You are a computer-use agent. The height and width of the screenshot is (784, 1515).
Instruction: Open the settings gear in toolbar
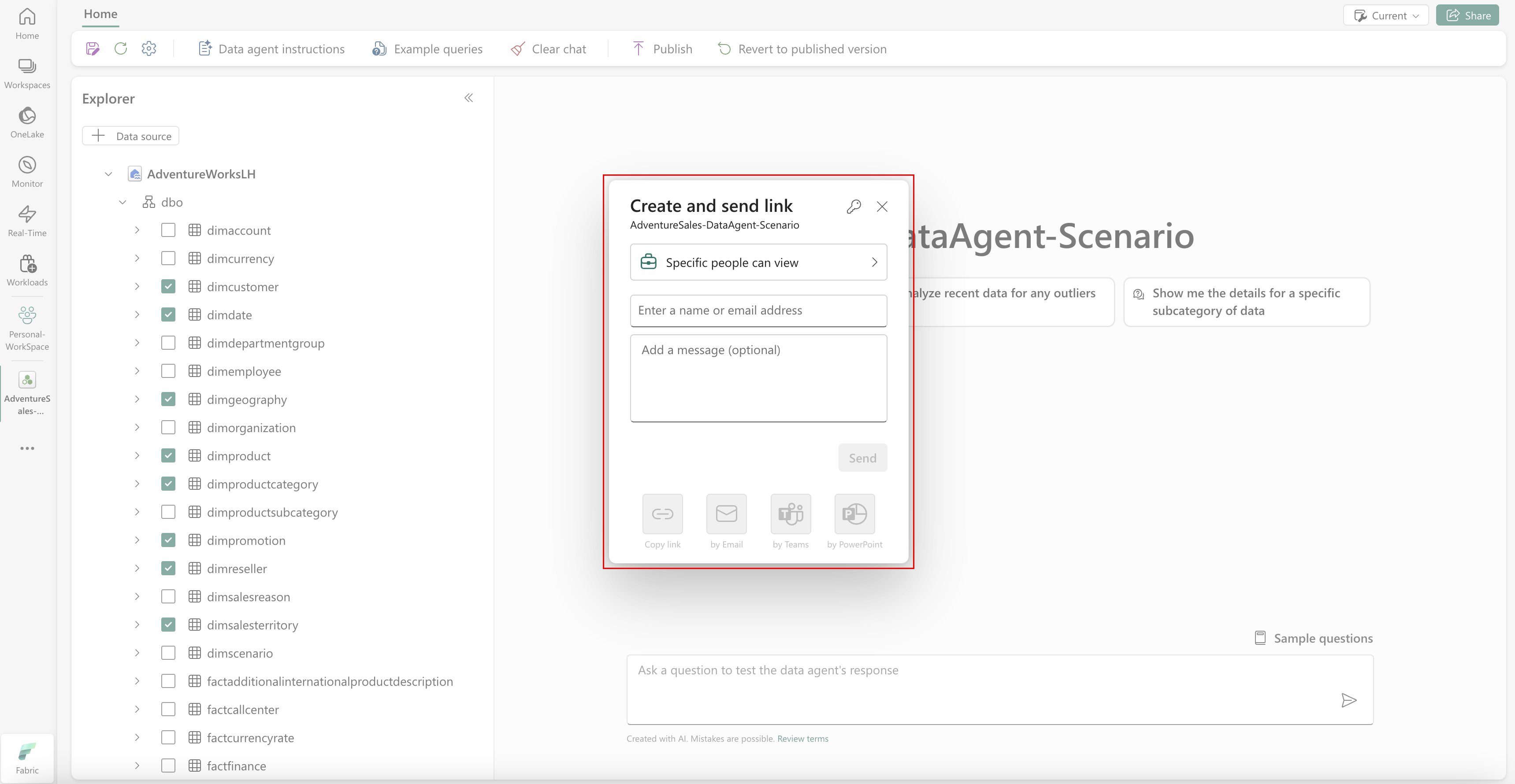click(x=149, y=49)
